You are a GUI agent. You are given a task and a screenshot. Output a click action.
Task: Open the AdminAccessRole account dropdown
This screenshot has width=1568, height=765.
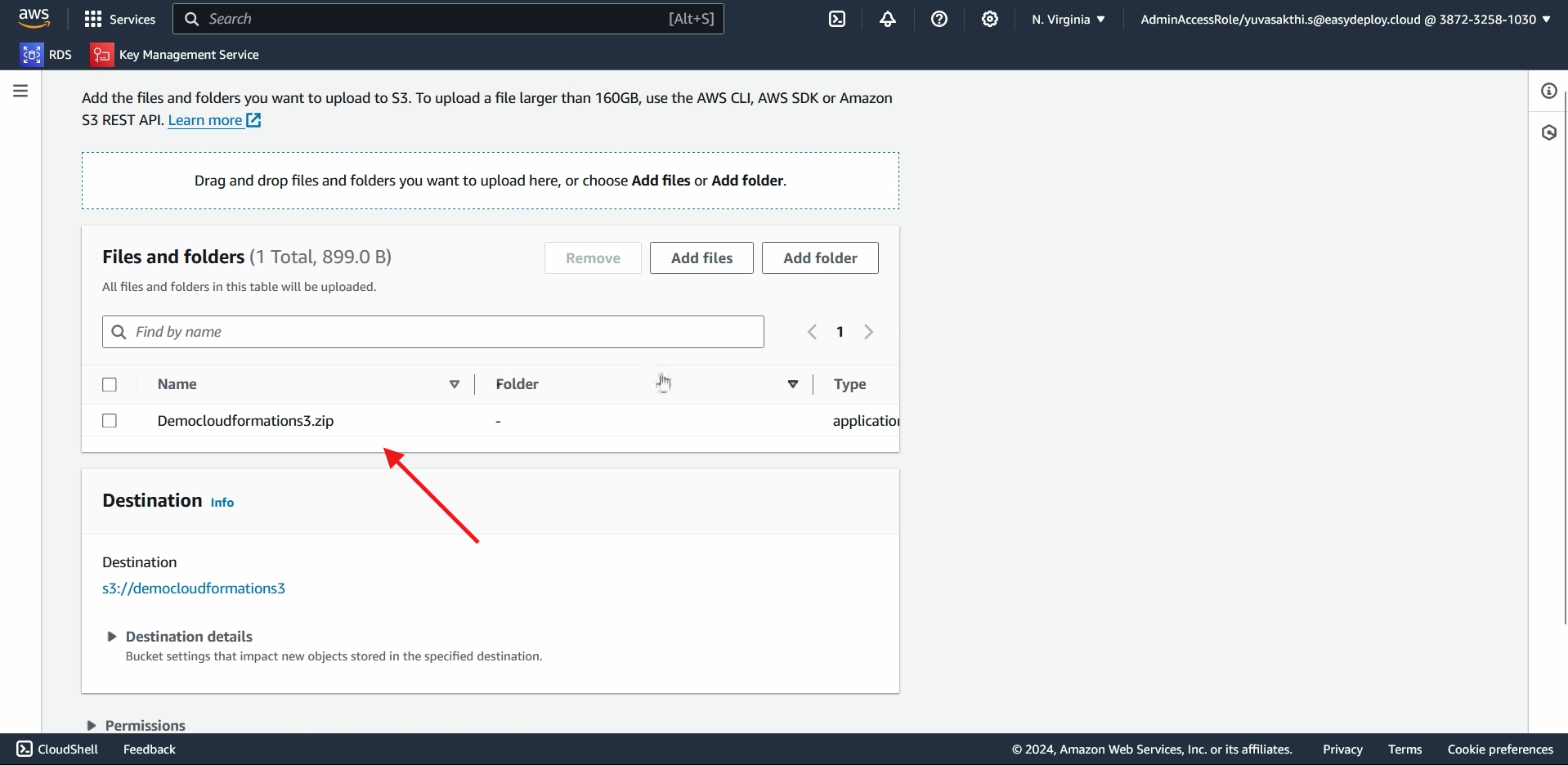1346,19
